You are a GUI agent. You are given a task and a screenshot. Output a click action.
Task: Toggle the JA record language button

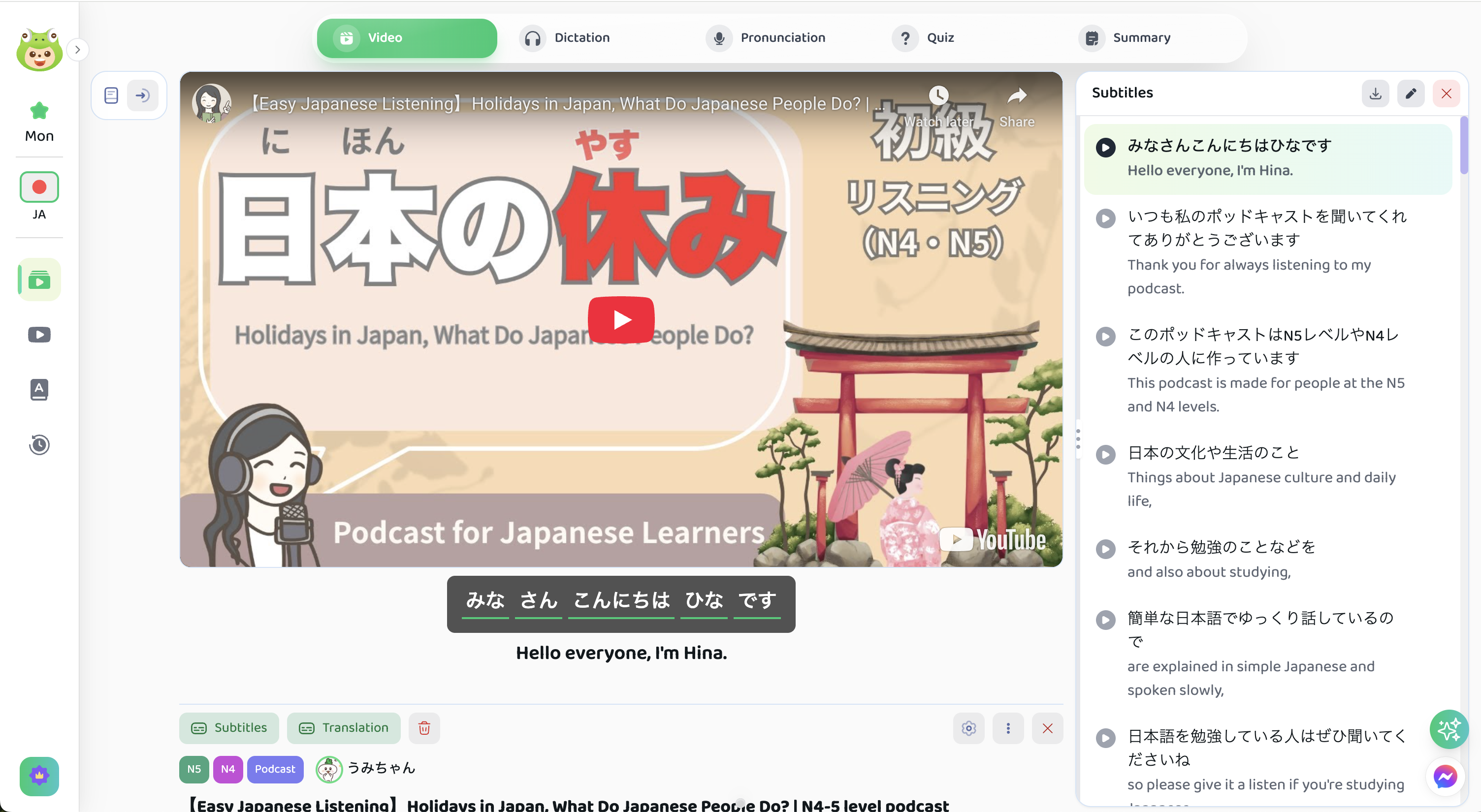point(39,187)
